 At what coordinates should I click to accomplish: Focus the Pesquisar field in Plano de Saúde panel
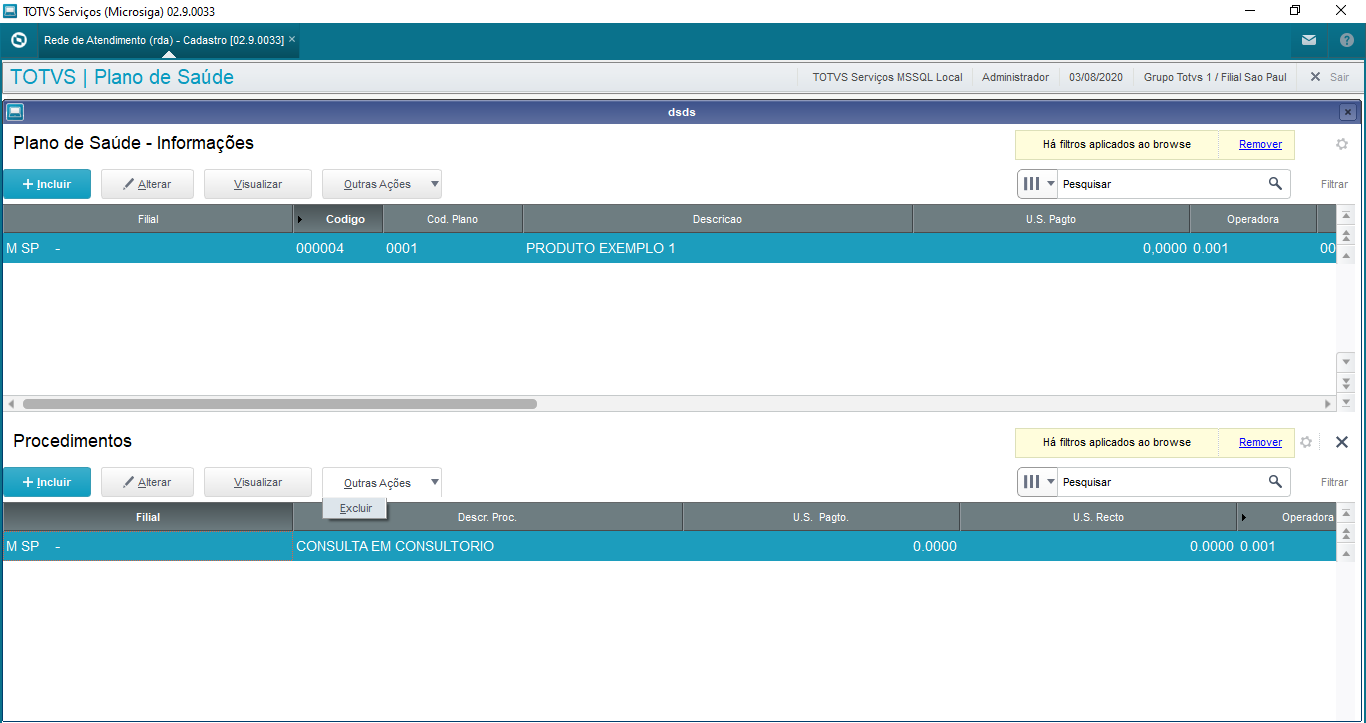coord(1162,184)
